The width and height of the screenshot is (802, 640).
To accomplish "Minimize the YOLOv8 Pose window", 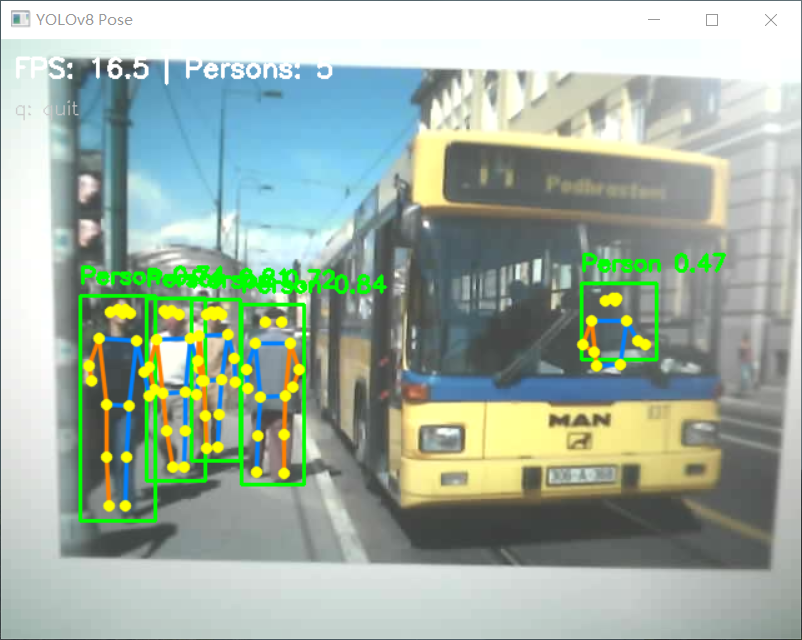I will click(654, 19).
